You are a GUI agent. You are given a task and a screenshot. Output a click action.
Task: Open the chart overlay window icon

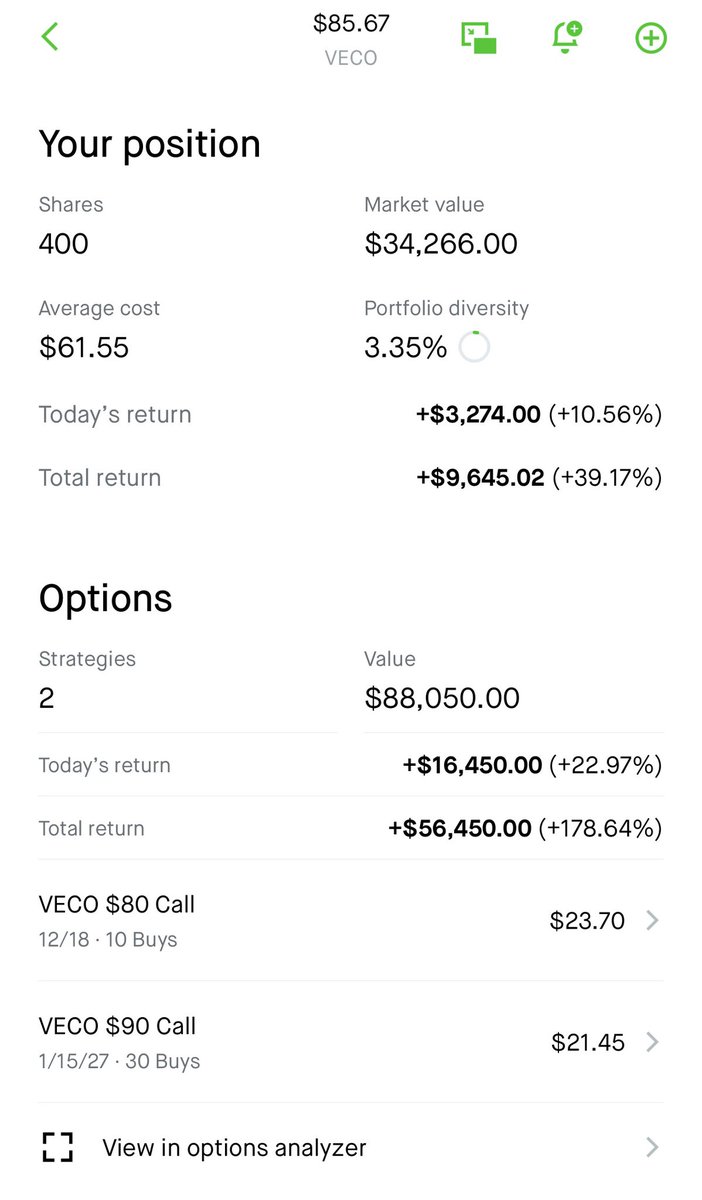(x=479, y=38)
